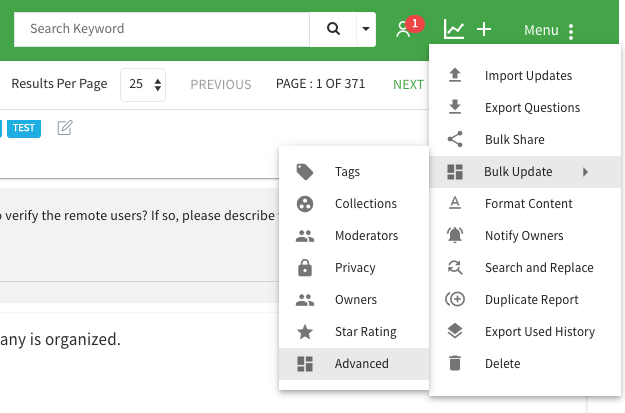
Task: Click the vertical three-dots icon beside Menu
Action: pos(571,32)
